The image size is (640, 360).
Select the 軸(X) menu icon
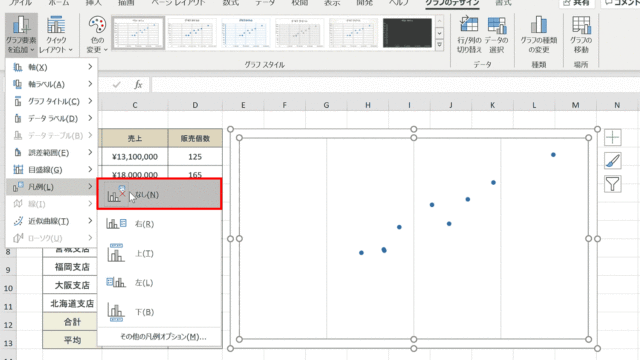tap(18, 67)
